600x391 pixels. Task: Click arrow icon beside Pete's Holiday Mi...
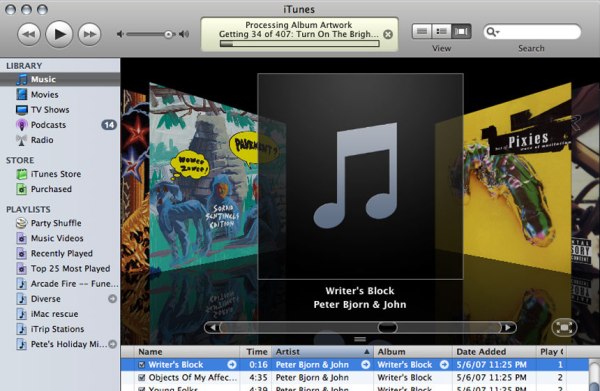pyautogui.click(x=112, y=344)
